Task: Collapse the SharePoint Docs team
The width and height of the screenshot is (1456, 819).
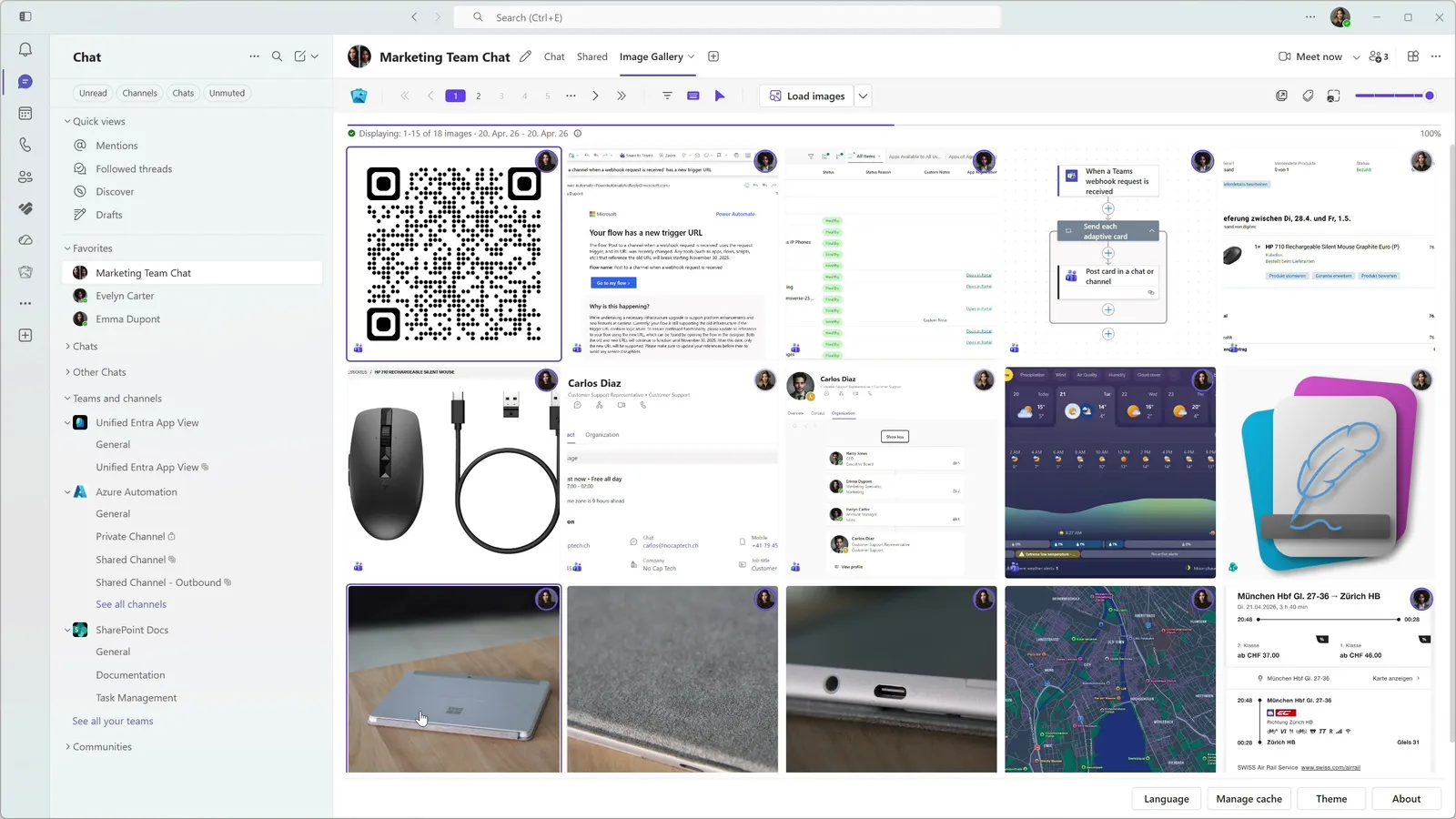Action: pos(67,630)
